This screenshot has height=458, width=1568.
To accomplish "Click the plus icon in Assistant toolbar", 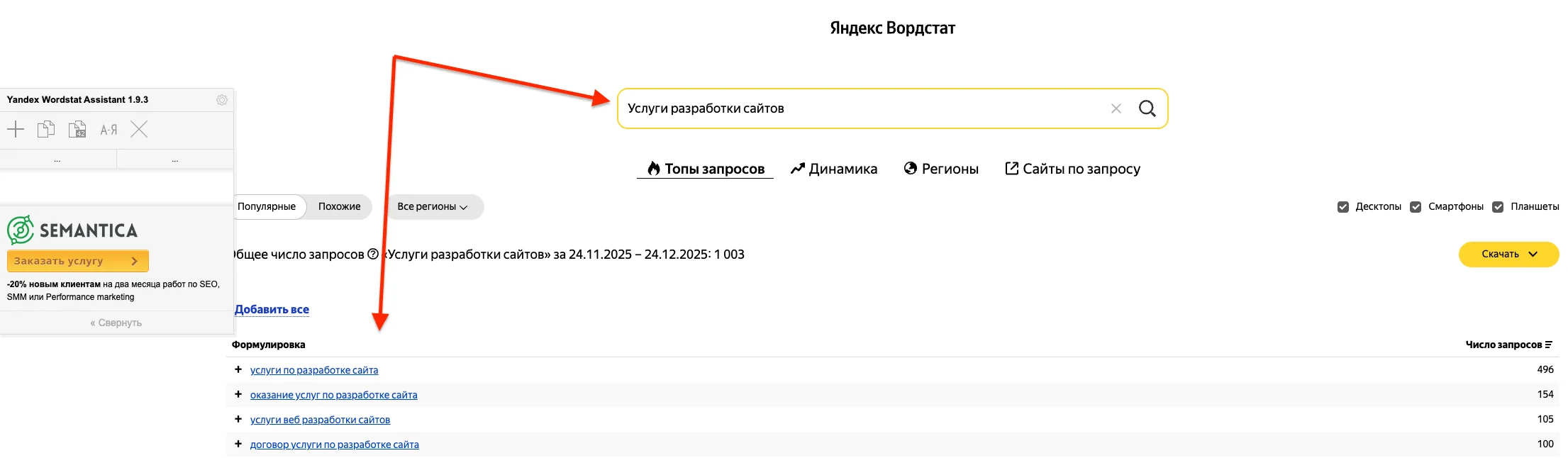I will click(x=16, y=129).
